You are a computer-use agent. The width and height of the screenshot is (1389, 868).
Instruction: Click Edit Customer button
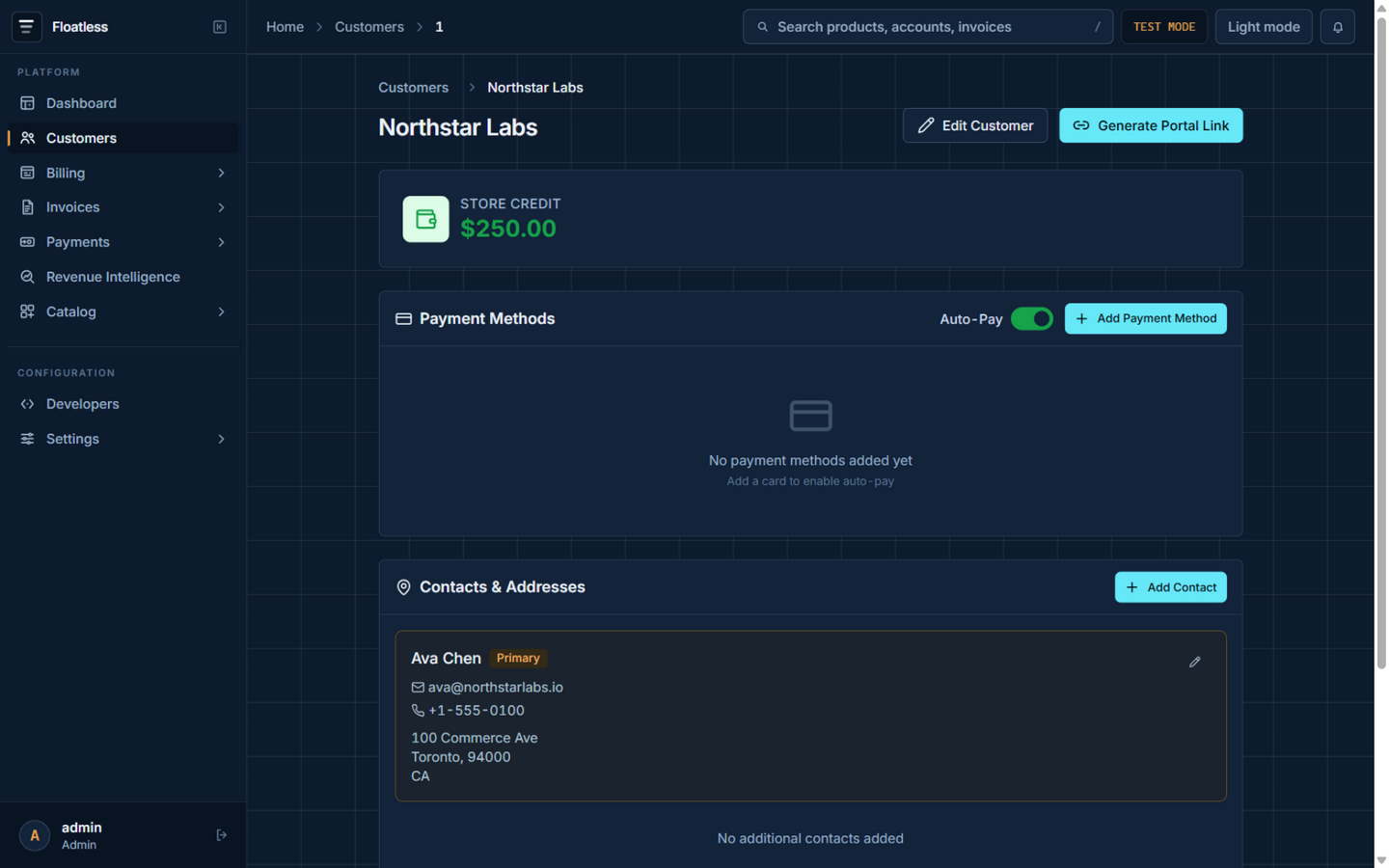coord(975,125)
